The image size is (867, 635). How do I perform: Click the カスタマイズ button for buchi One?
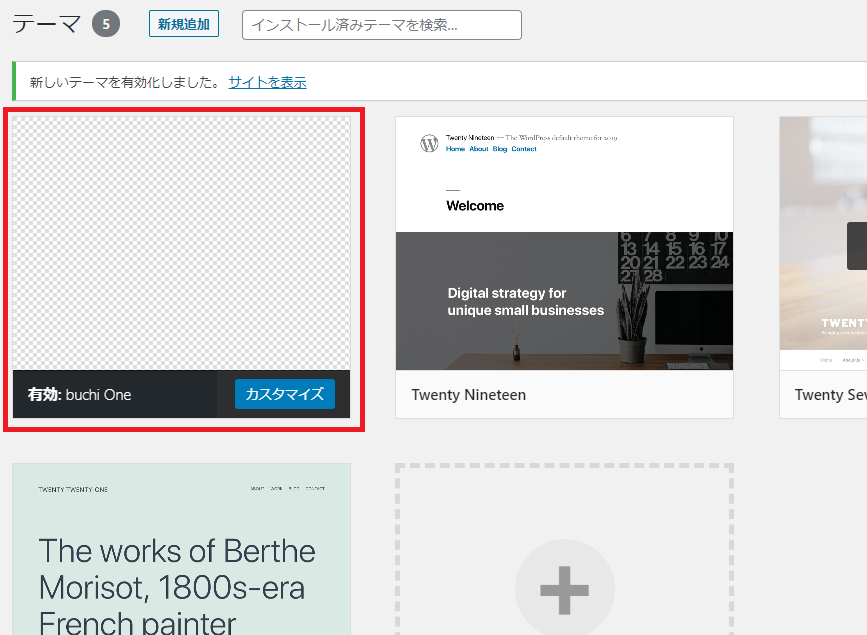[285, 394]
